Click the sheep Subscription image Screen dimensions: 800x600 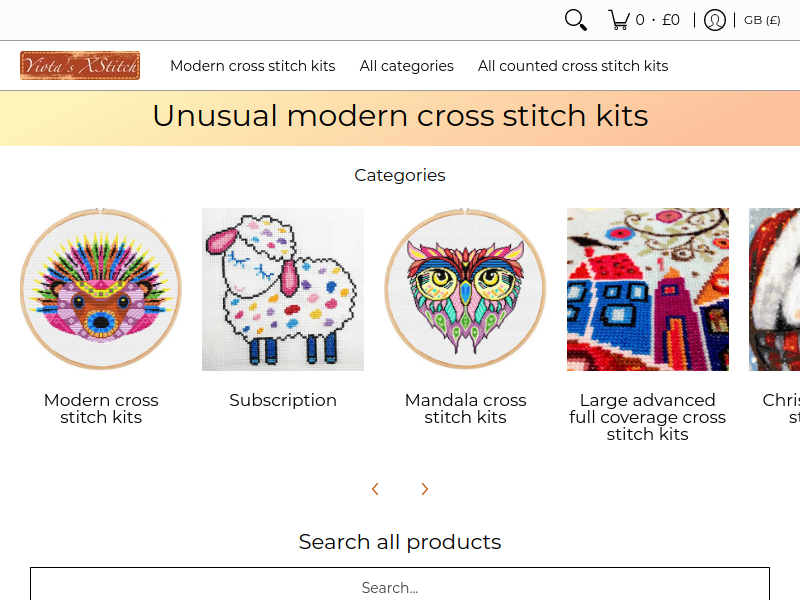283,289
